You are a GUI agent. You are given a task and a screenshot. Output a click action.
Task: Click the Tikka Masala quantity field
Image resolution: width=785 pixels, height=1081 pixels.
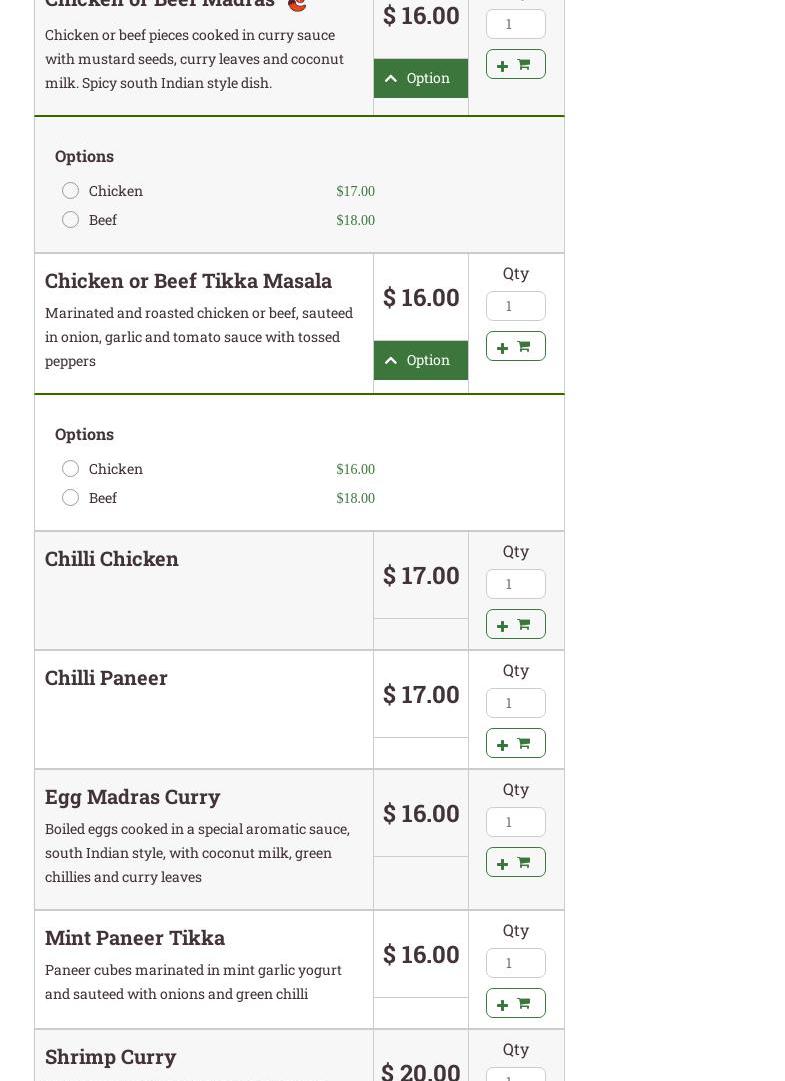tap(515, 306)
